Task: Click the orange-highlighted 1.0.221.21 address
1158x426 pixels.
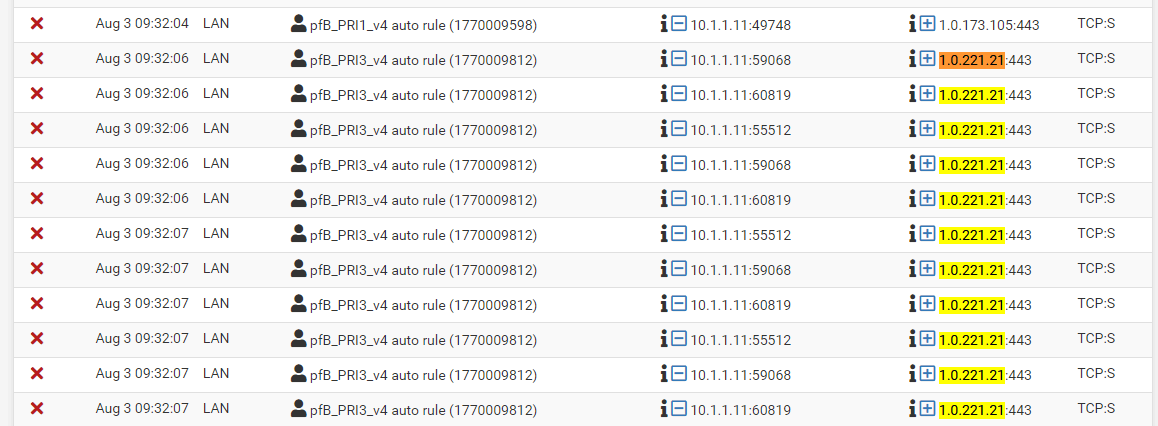Action: click(x=971, y=59)
